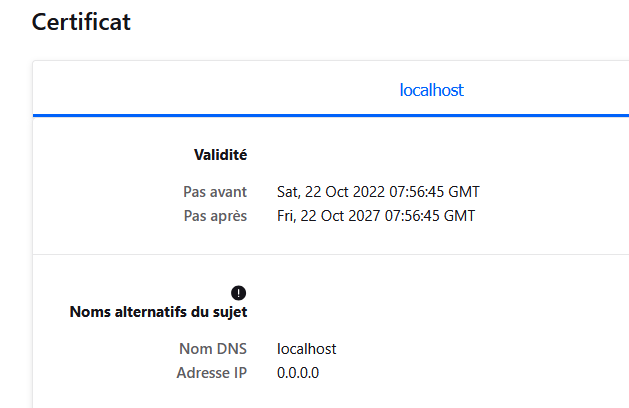Click the Certificat page heading

pos(82,22)
